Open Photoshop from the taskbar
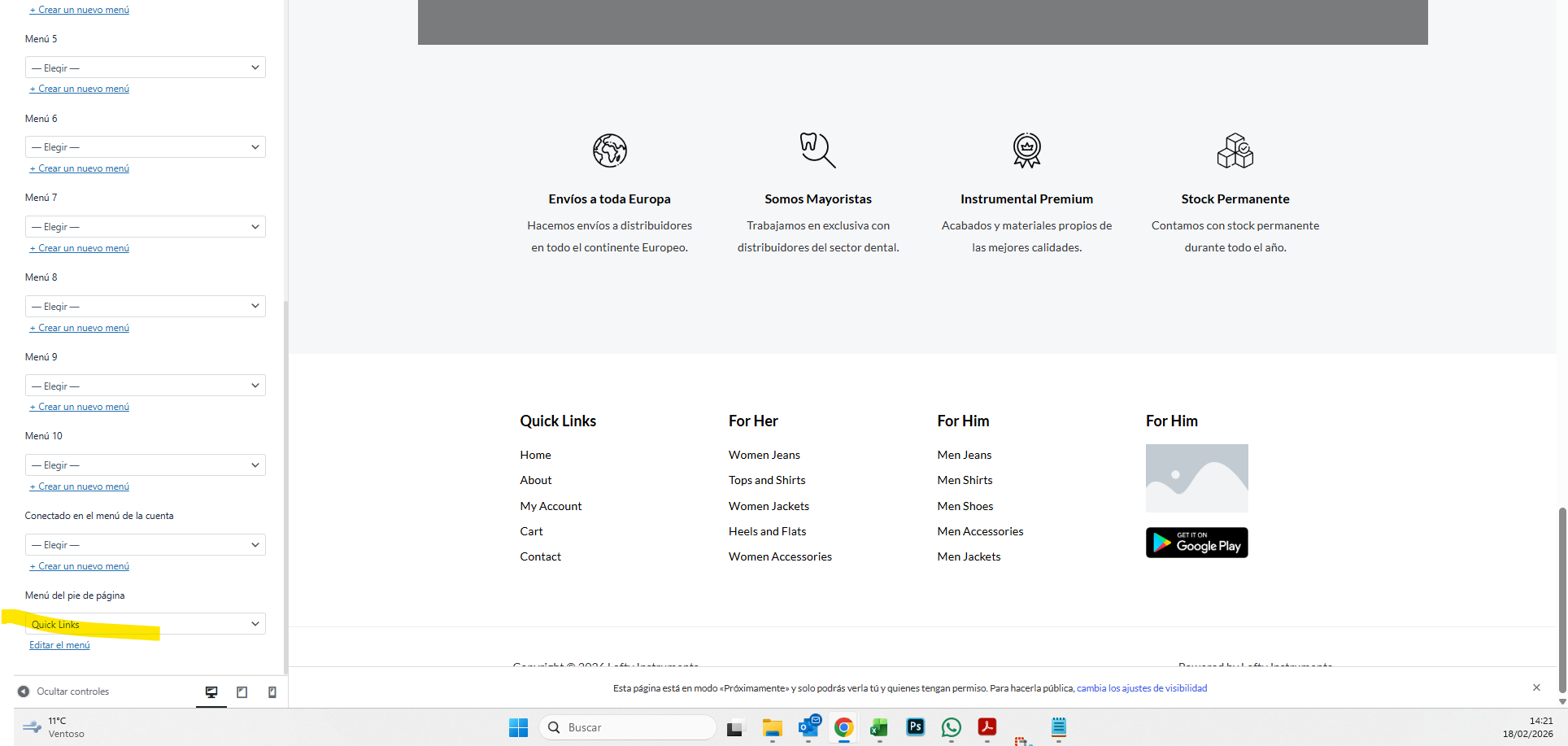1568x746 pixels. (x=915, y=727)
